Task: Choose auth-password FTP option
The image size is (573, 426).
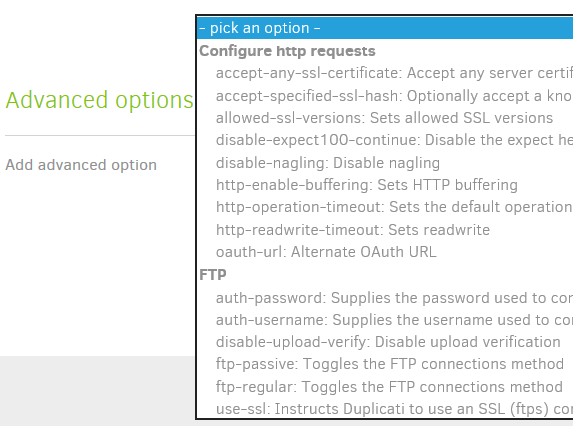Action: pyautogui.click(x=385, y=298)
